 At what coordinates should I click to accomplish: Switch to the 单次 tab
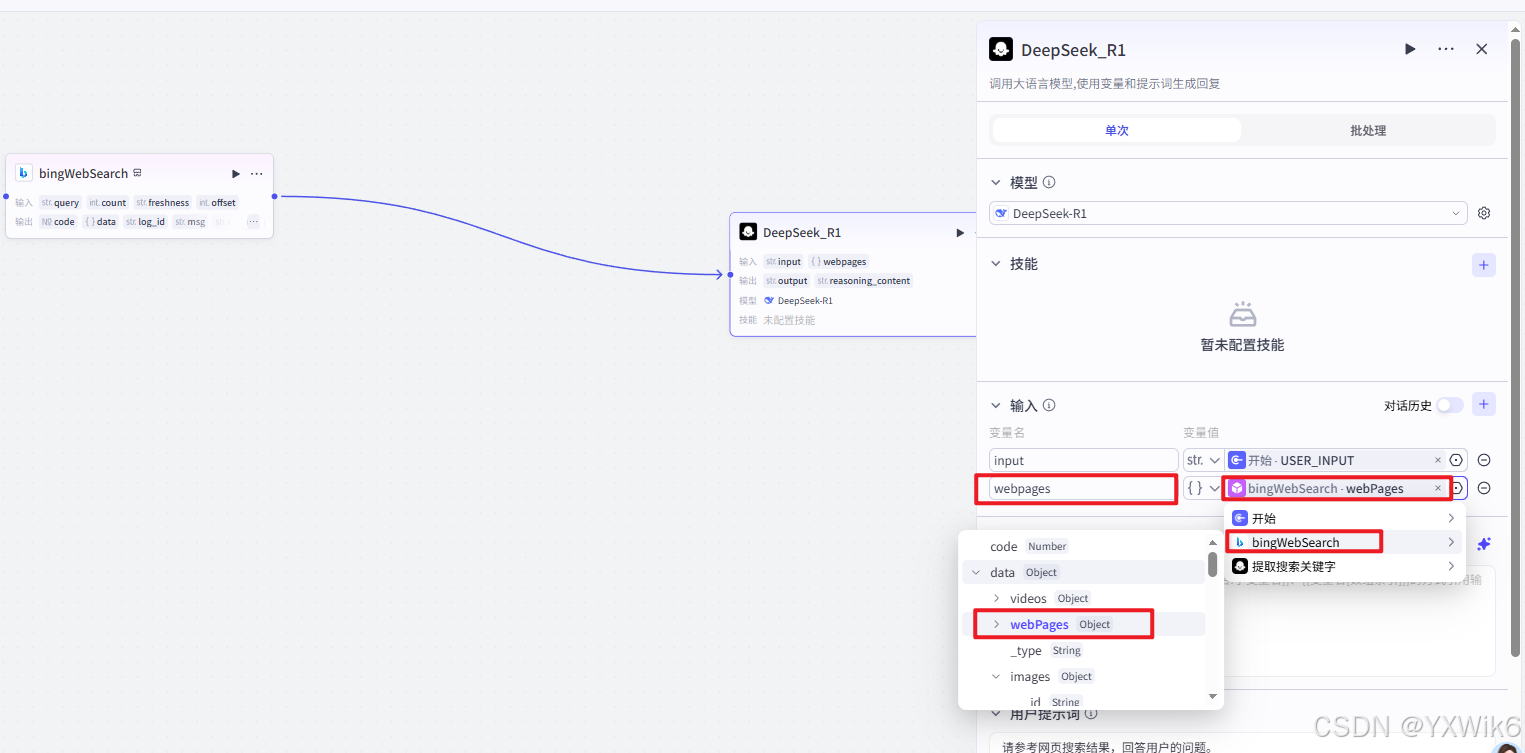[x=1117, y=130]
